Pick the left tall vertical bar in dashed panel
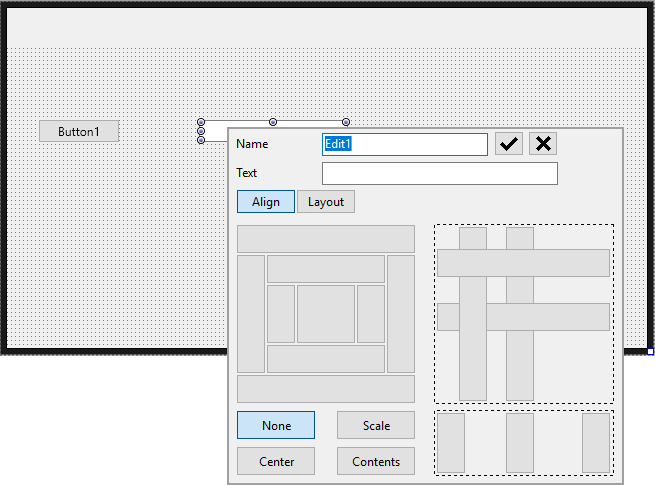This screenshot has width=655, height=485. pyautogui.click(x=473, y=314)
